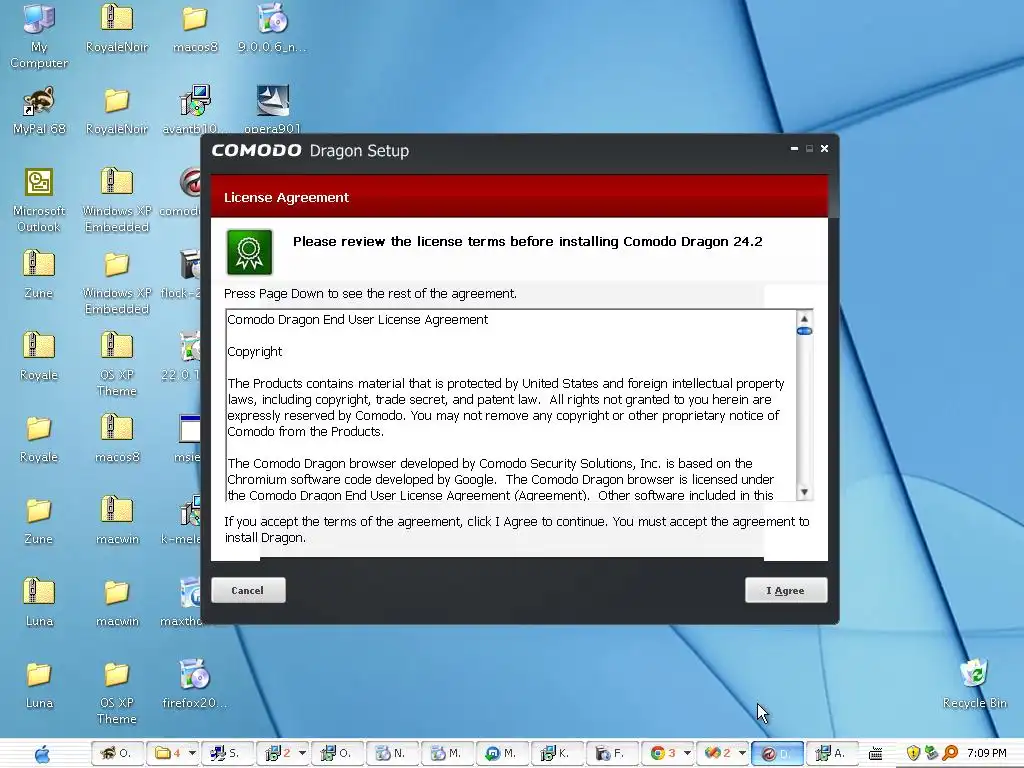Cancel the Comodo Dragon setup
The image size is (1024, 768).
pos(248,590)
